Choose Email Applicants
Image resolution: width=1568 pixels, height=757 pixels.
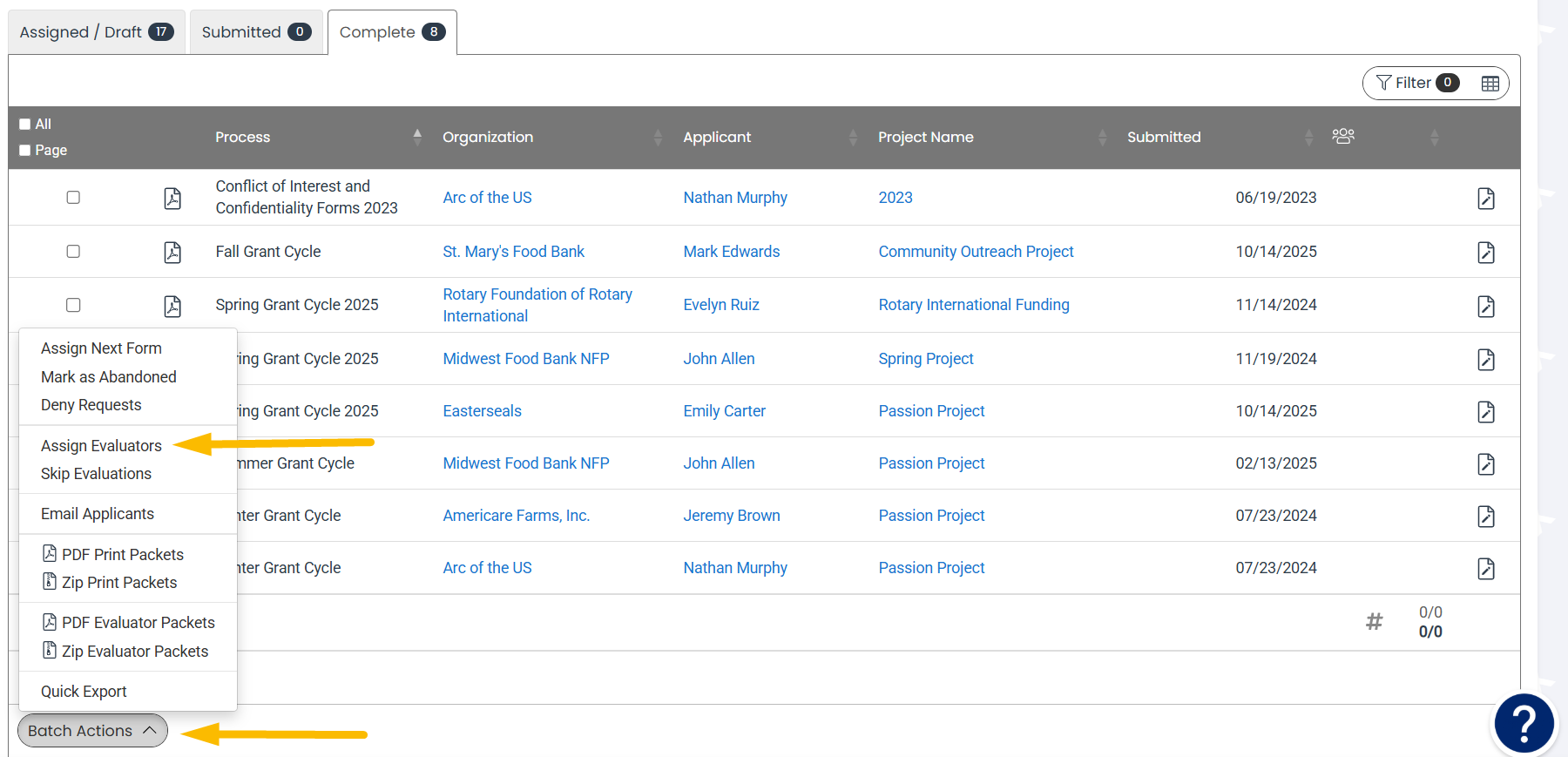tap(98, 514)
